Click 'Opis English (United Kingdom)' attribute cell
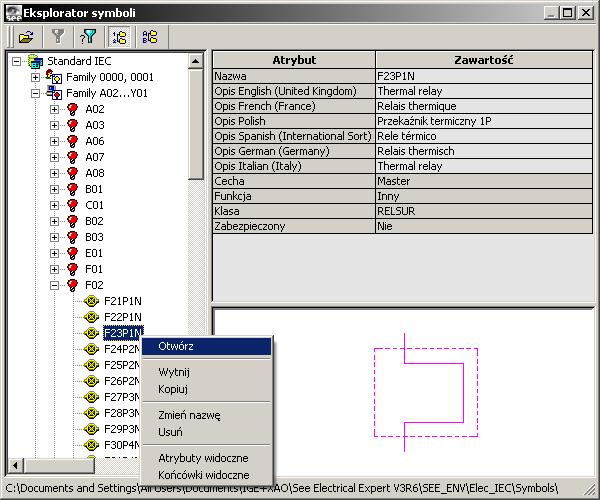 294,91
